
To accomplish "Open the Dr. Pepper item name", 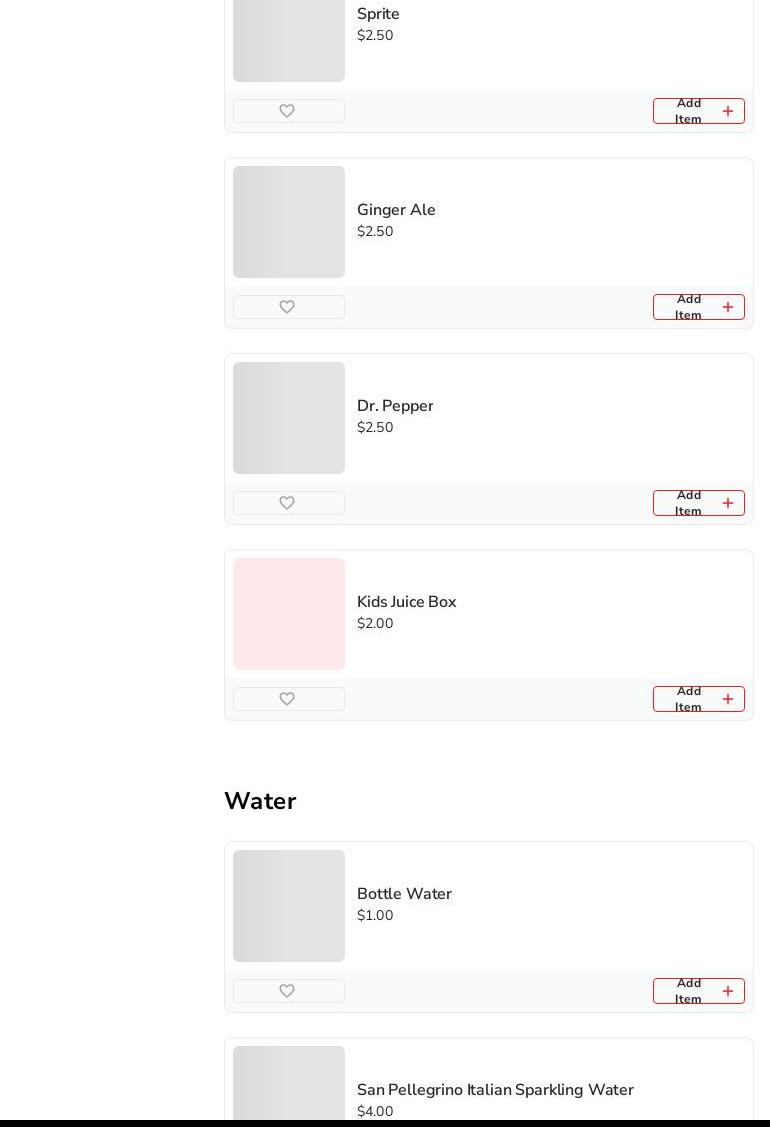I will tap(395, 406).
